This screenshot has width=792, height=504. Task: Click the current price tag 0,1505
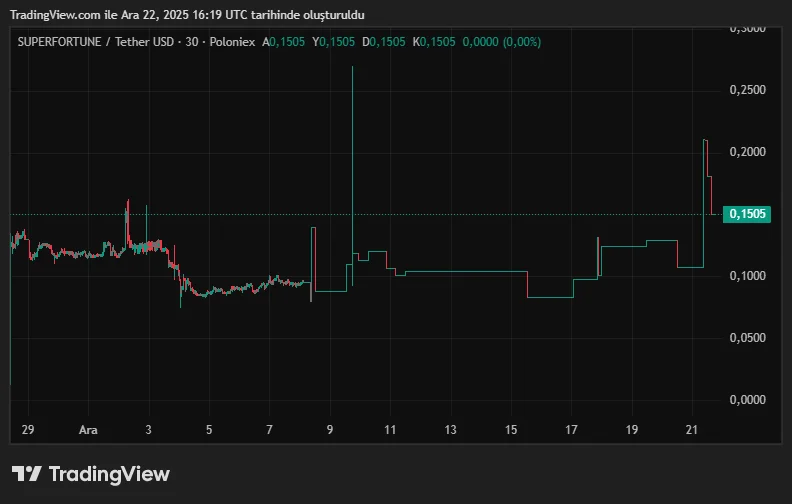click(x=747, y=214)
